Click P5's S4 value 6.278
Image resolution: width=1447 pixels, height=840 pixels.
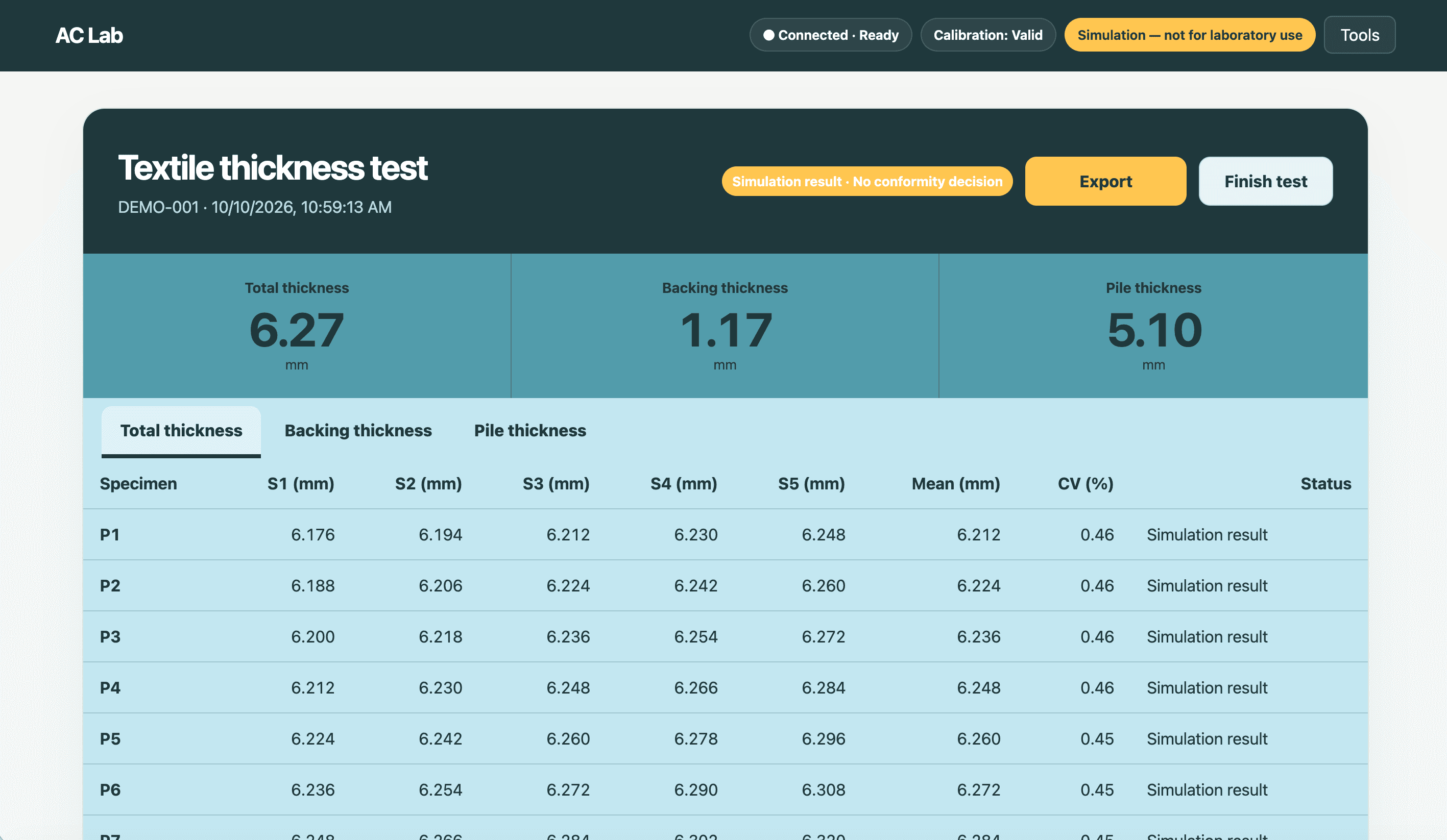point(696,739)
